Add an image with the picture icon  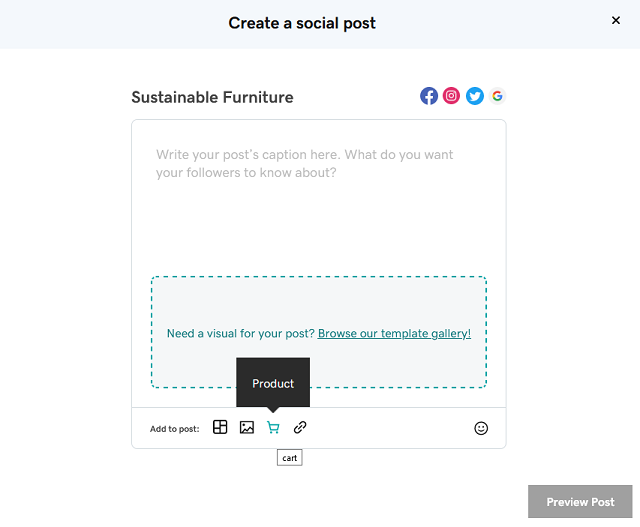[247, 428]
